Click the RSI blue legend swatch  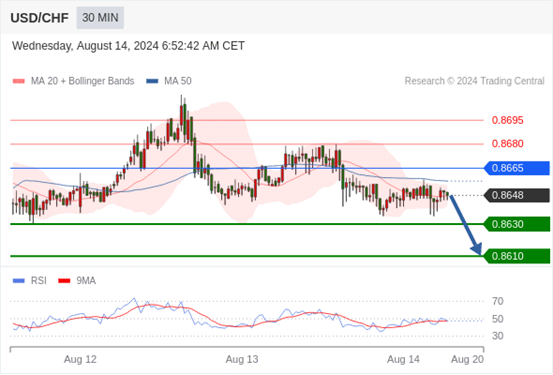coord(19,281)
